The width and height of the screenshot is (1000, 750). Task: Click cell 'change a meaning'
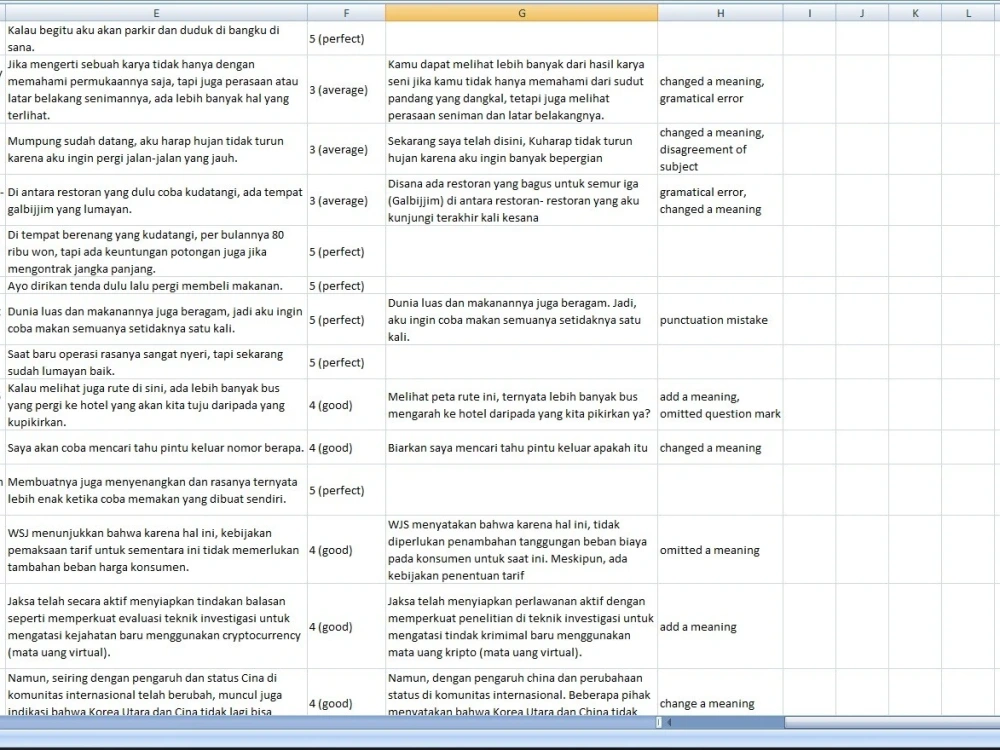tap(720, 693)
